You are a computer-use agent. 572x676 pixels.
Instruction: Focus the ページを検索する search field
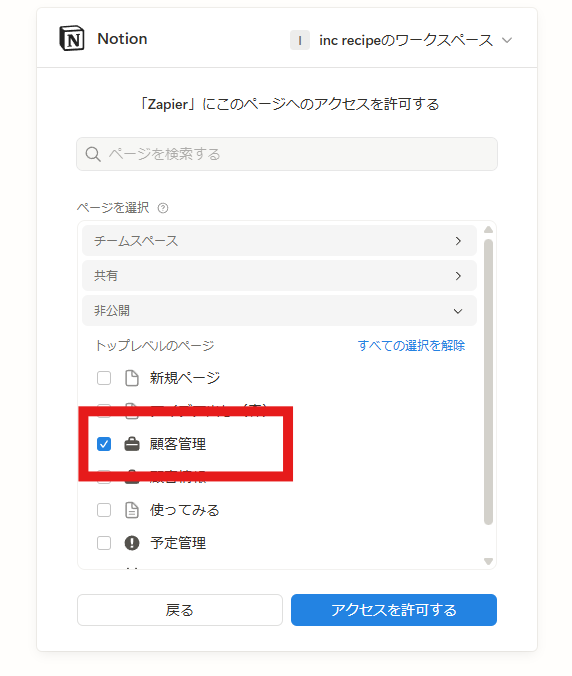tap(287, 154)
